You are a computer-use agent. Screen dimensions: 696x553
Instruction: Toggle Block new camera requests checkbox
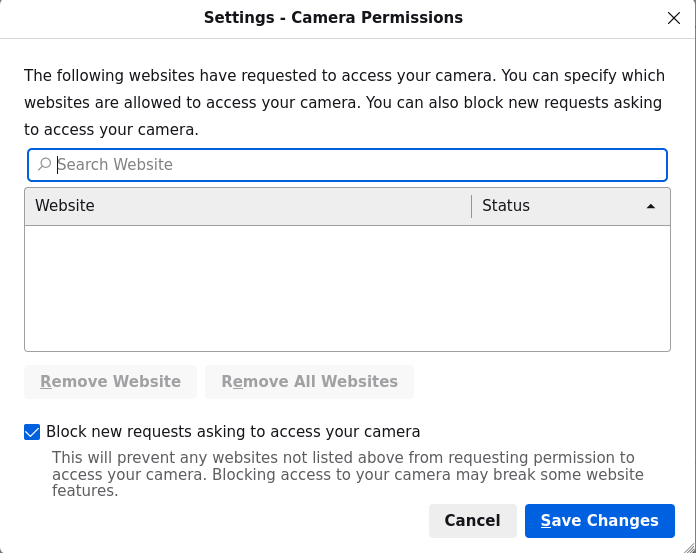point(32,432)
